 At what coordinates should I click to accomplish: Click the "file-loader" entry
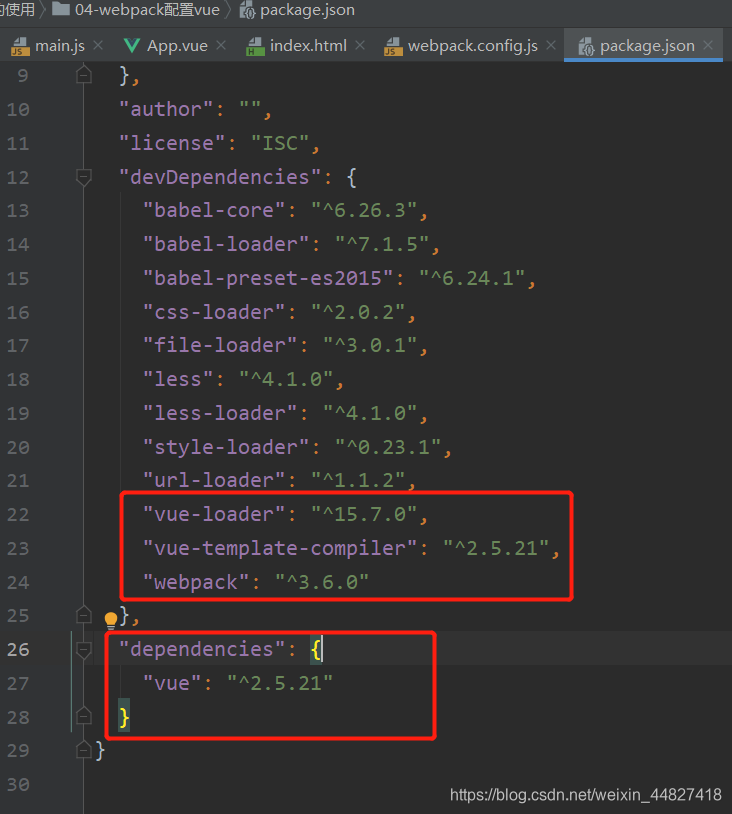(x=285, y=346)
